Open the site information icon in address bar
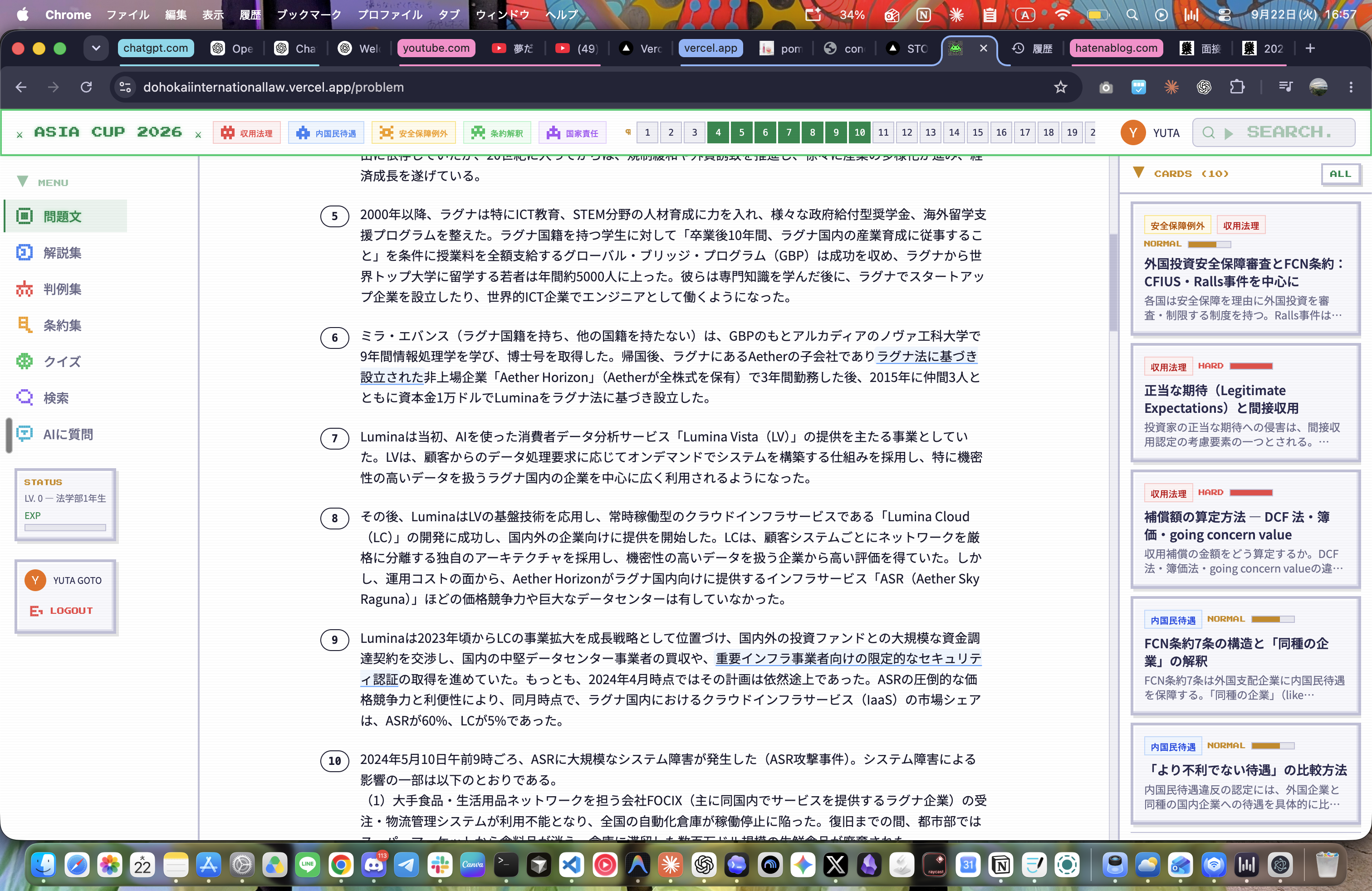1372x891 pixels. [125, 87]
